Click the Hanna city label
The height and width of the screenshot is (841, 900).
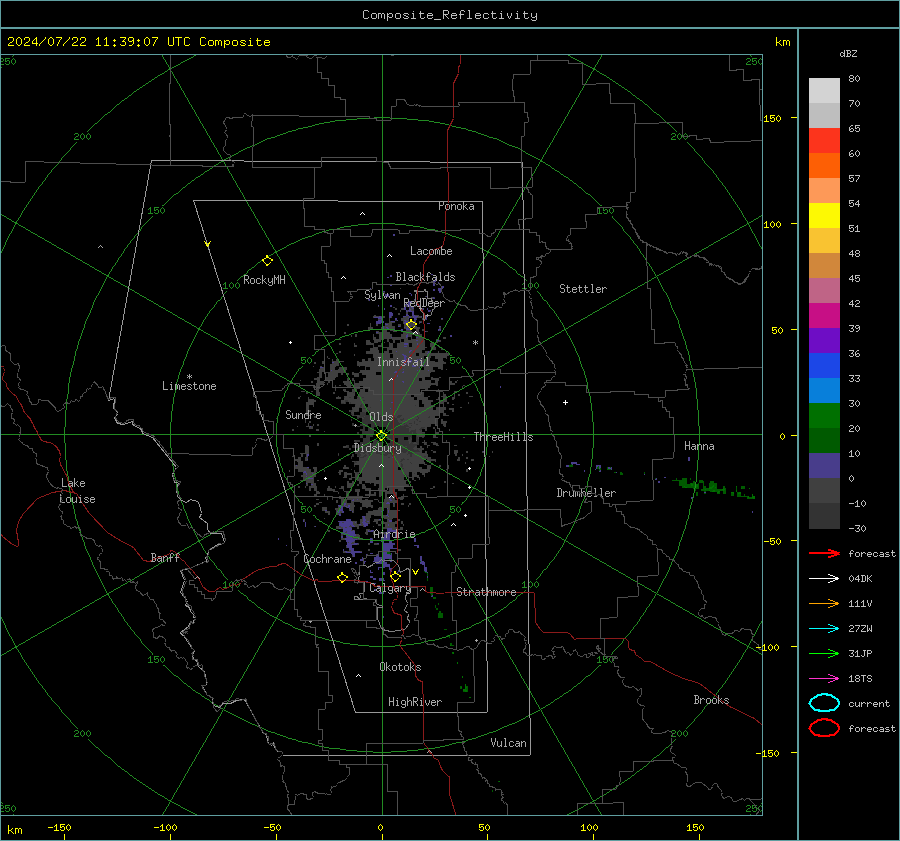click(699, 446)
